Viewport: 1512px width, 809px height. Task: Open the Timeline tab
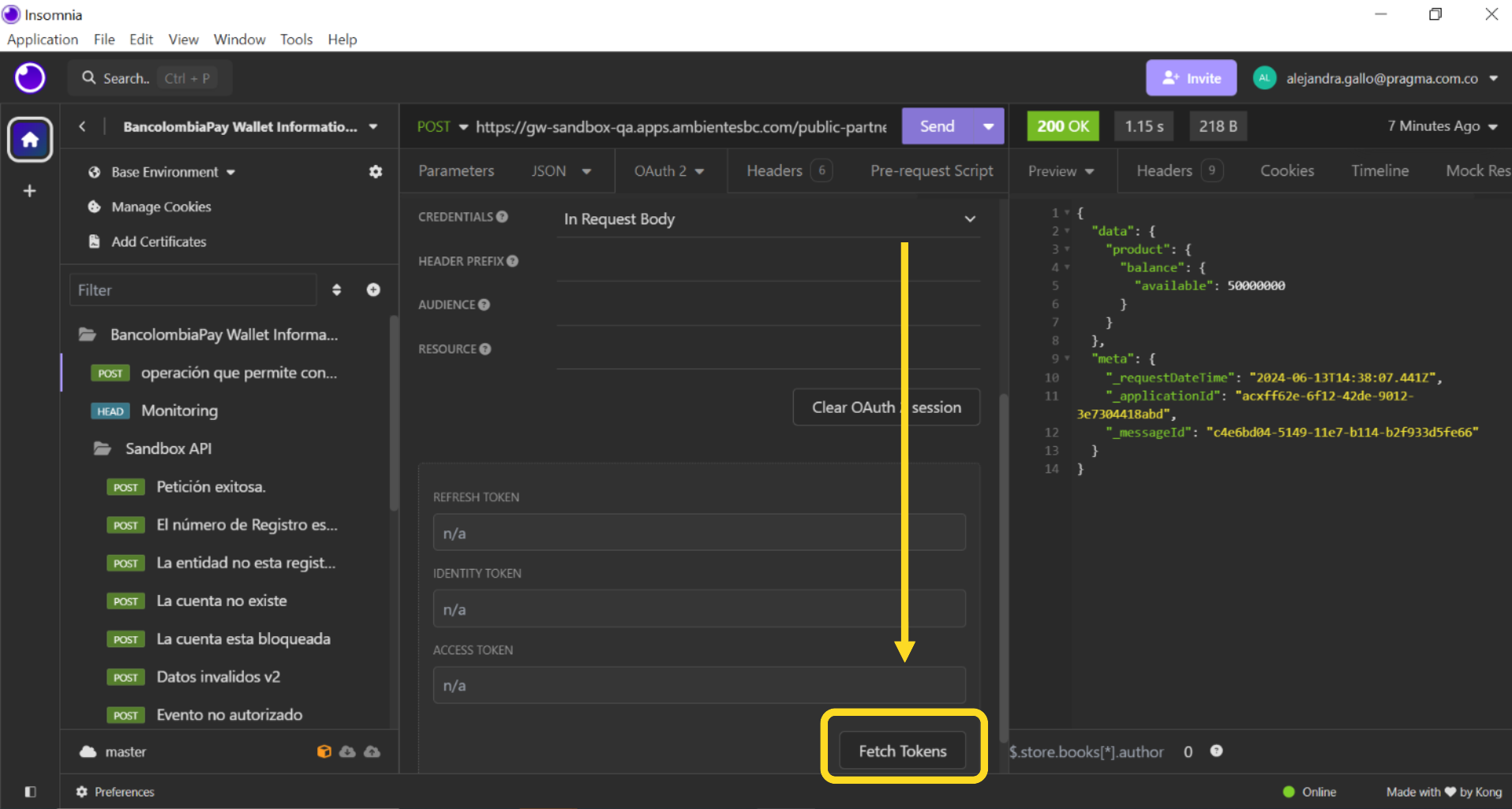point(1379,170)
